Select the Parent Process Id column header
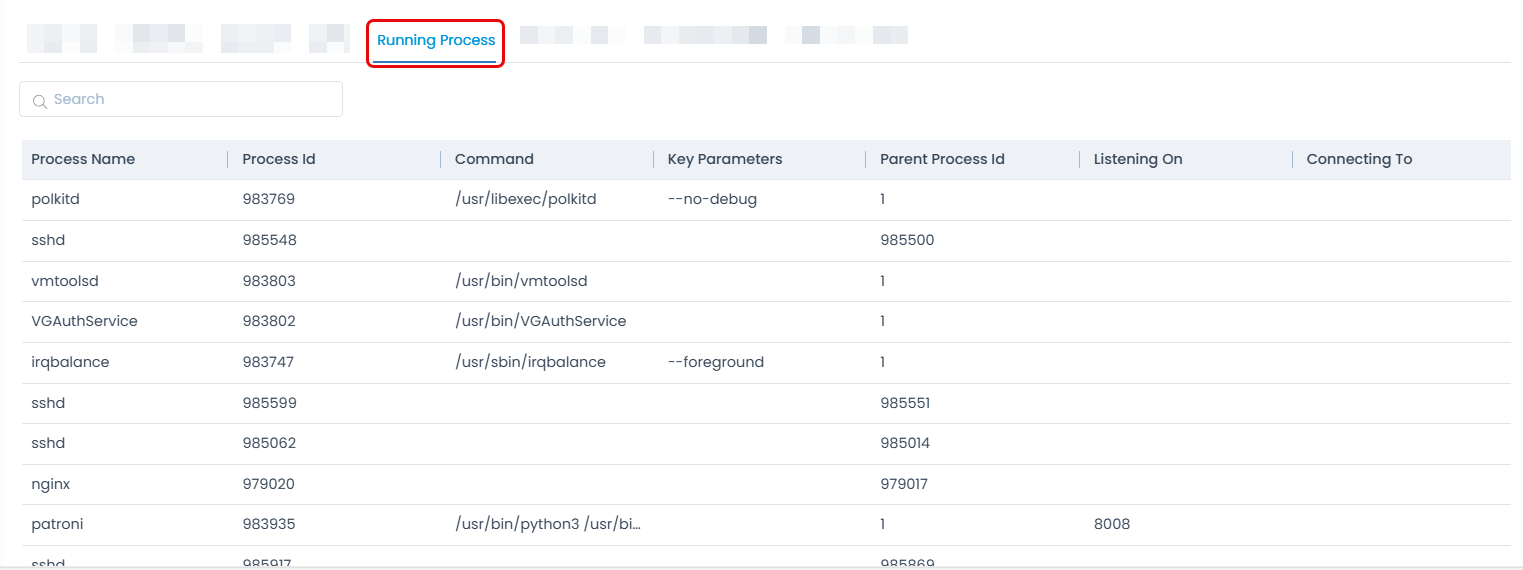The image size is (1523, 570). click(942, 159)
